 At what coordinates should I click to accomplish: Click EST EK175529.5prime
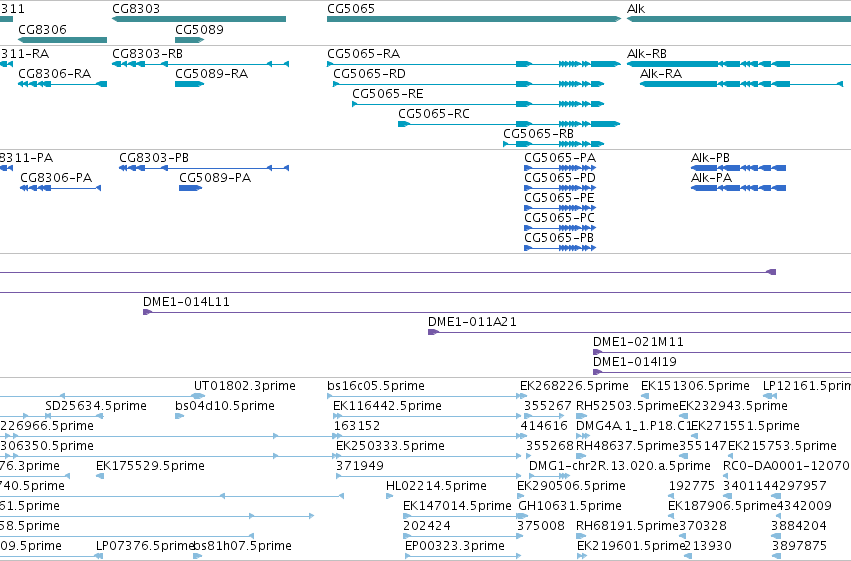click(x=150, y=466)
